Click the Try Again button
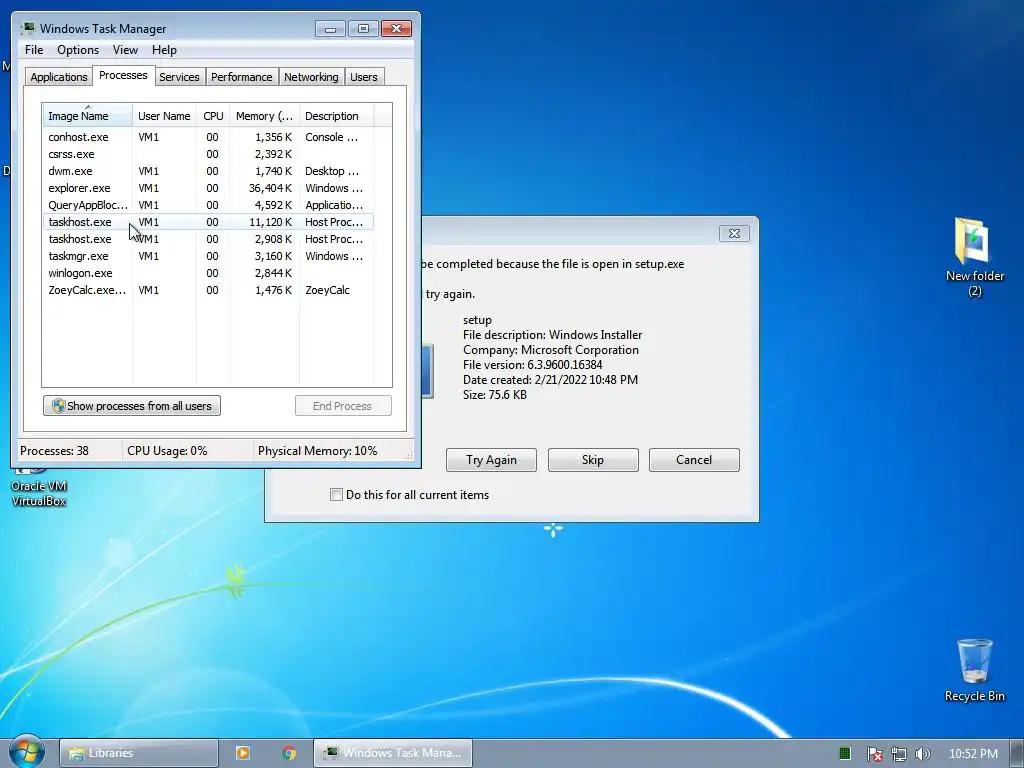 coord(491,460)
